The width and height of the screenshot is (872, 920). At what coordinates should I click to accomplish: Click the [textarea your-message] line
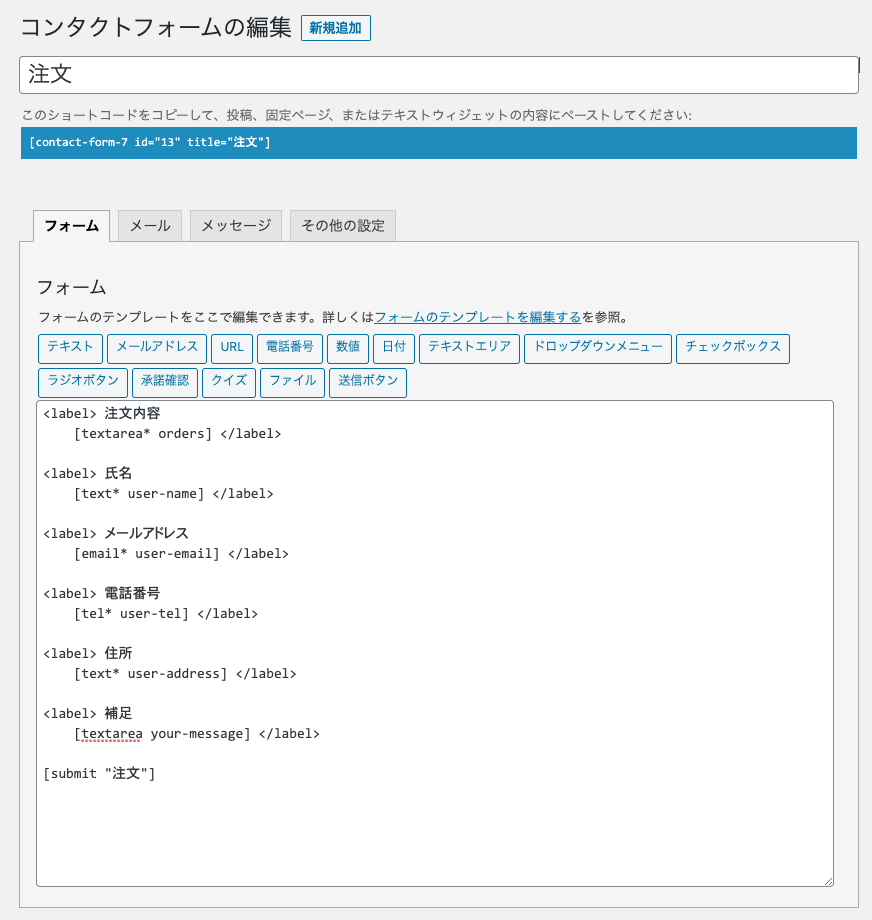pyautogui.click(x=197, y=734)
